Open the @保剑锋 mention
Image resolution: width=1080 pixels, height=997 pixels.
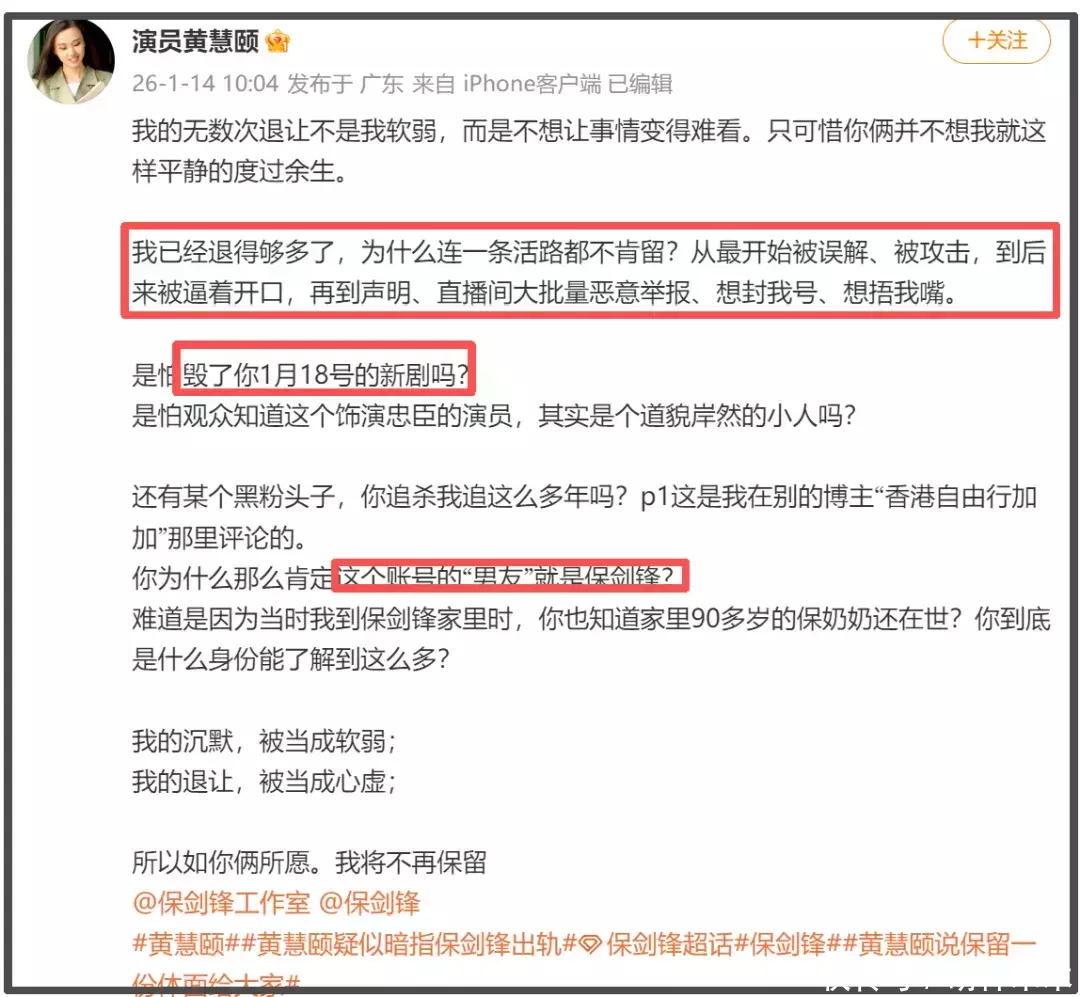369,903
